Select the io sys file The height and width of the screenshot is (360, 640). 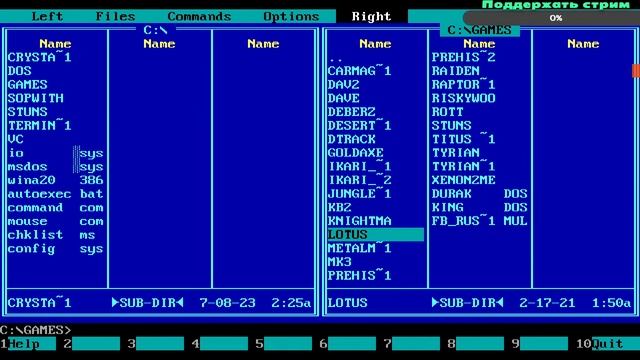pos(56,153)
